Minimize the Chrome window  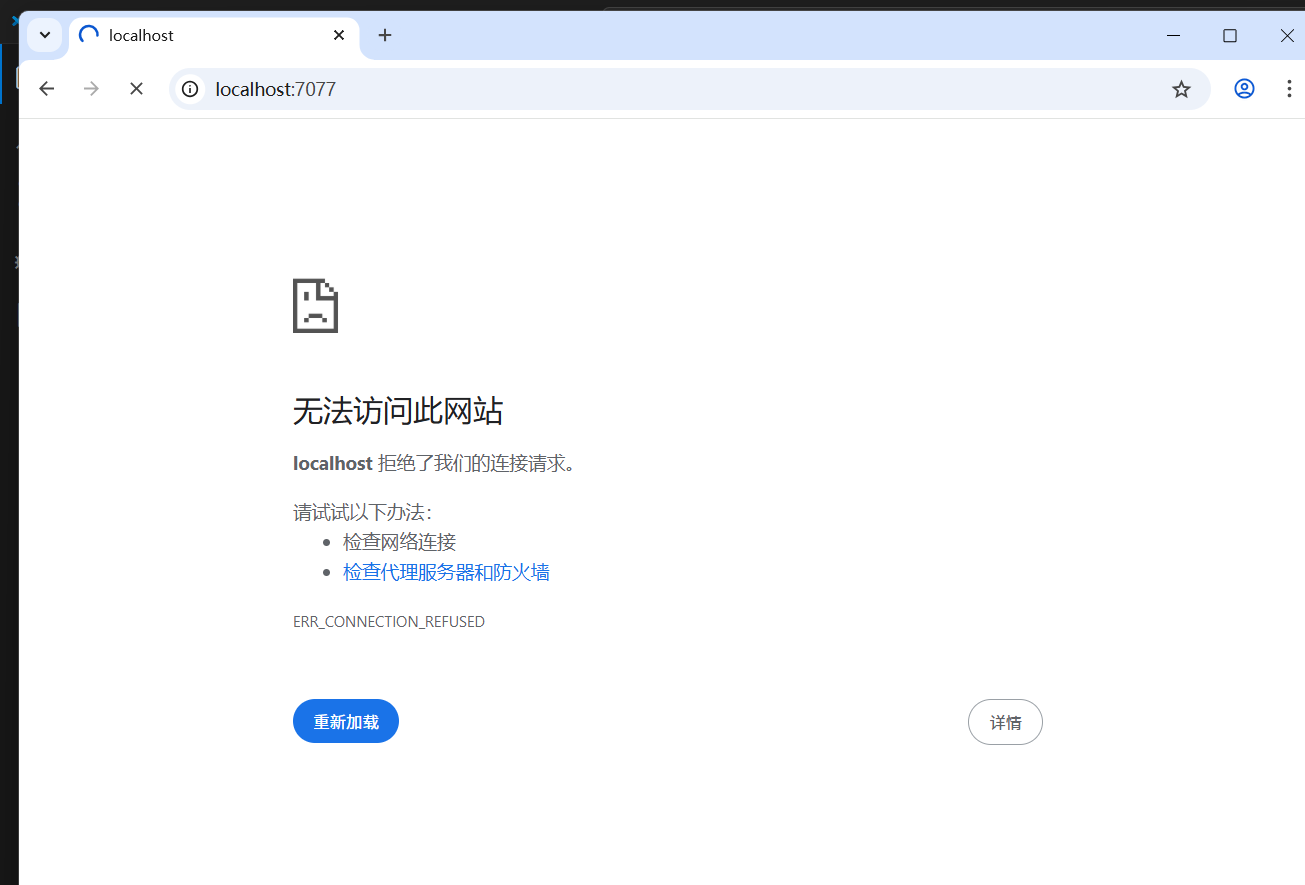click(x=1173, y=35)
